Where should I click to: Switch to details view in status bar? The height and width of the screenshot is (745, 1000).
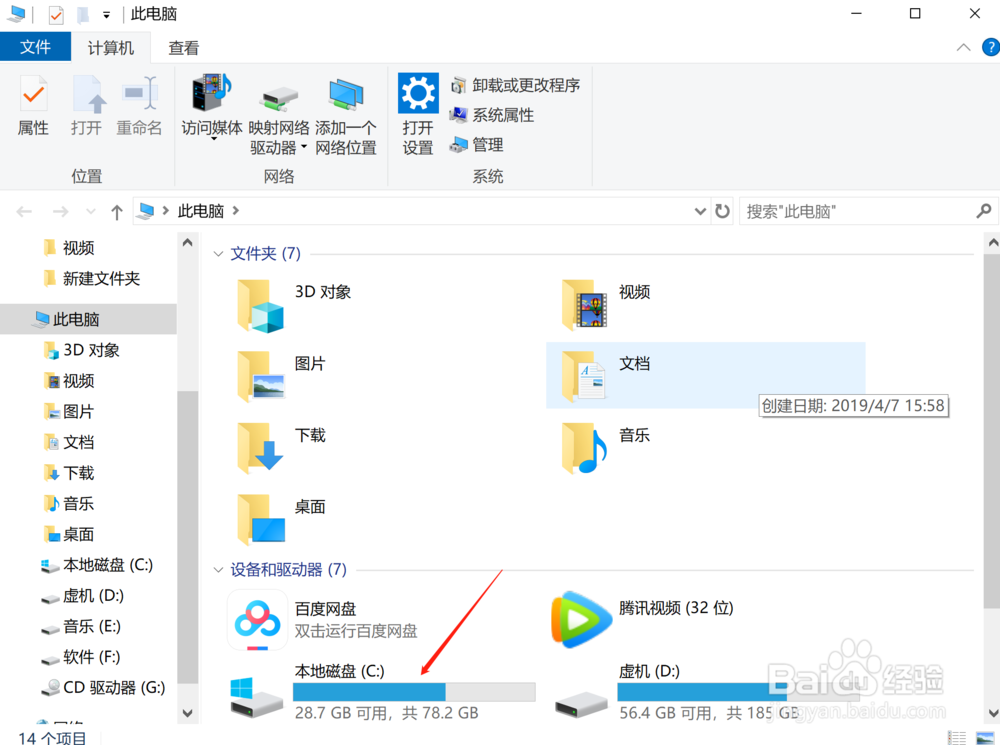956,738
